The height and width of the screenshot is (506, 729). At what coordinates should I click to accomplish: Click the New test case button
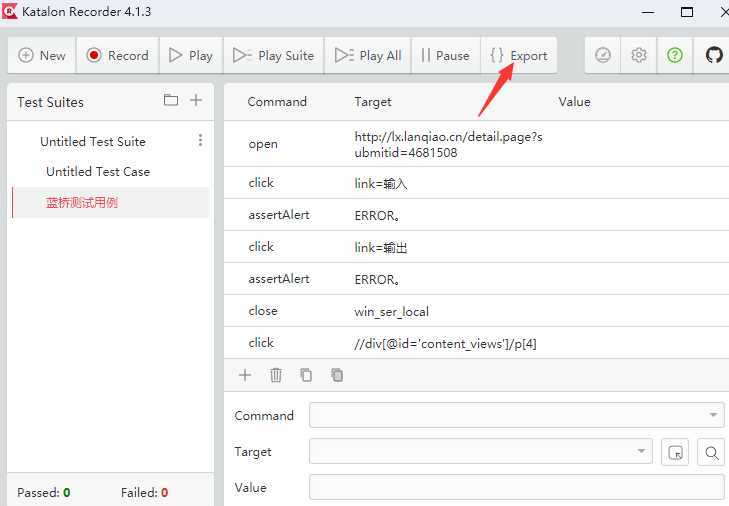click(x=41, y=55)
